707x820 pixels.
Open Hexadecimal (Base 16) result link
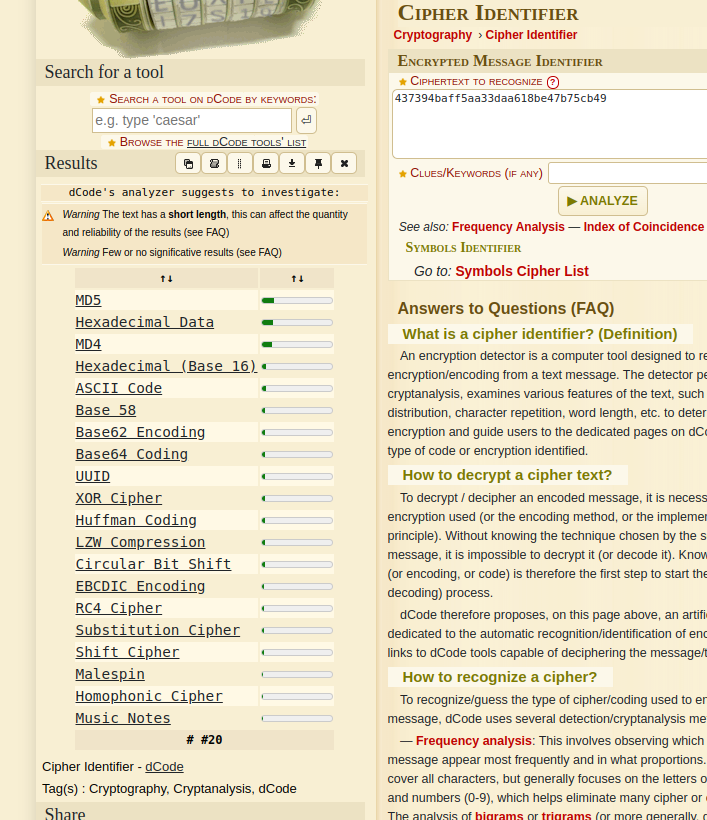coord(166,366)
